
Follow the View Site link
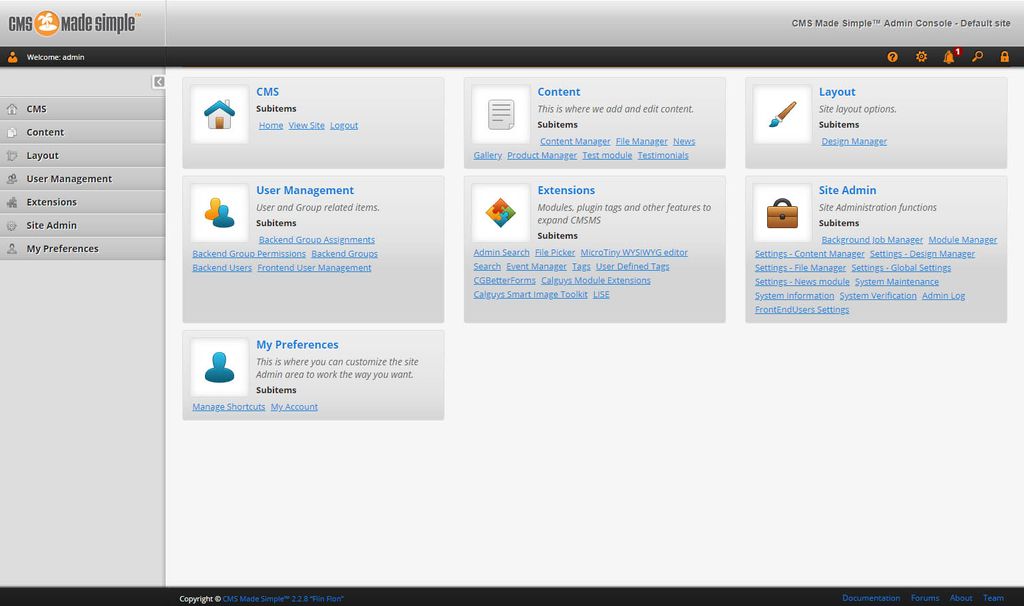click(x=306, y=125)
